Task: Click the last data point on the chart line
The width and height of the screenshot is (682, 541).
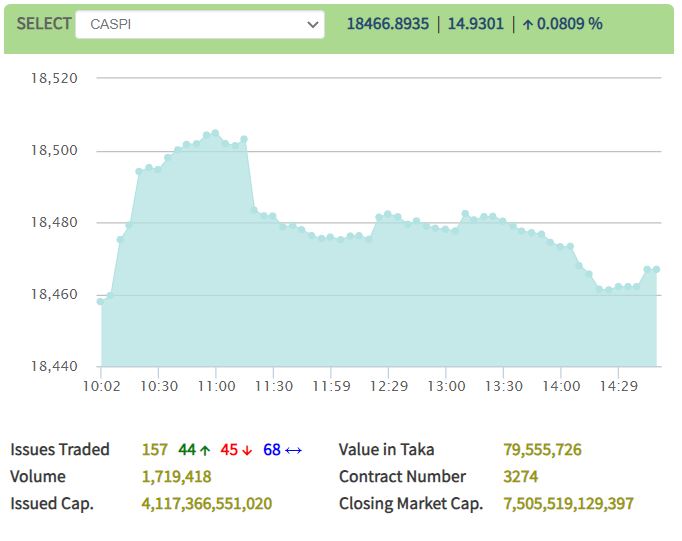Action: pyautogui.click(x=657, y=268)
